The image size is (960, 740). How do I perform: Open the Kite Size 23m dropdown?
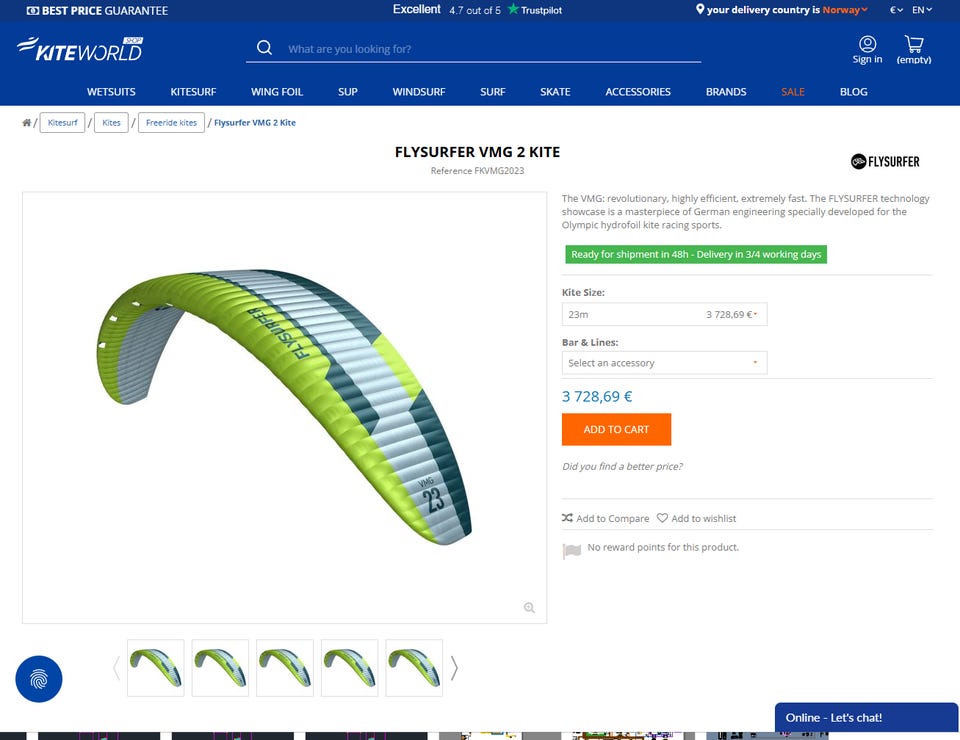[664, 314]
